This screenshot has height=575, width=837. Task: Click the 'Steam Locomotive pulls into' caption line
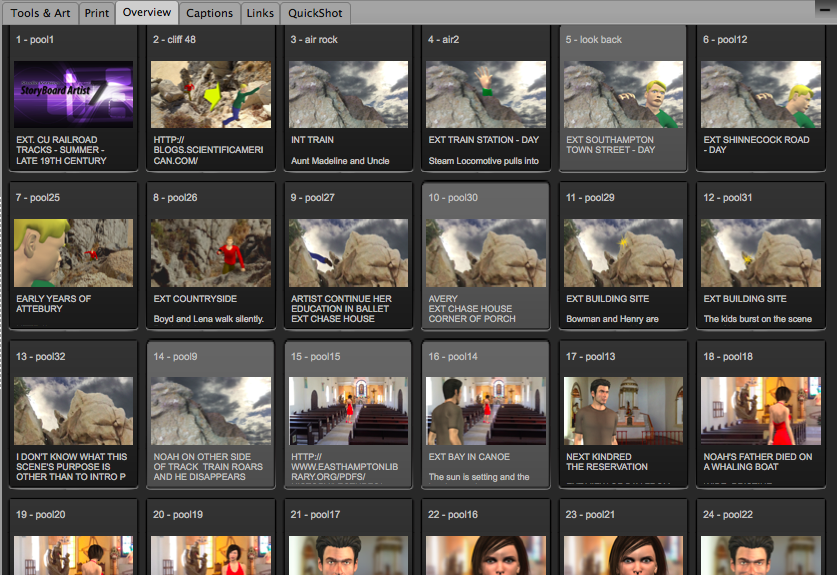[x=483, y=161]
